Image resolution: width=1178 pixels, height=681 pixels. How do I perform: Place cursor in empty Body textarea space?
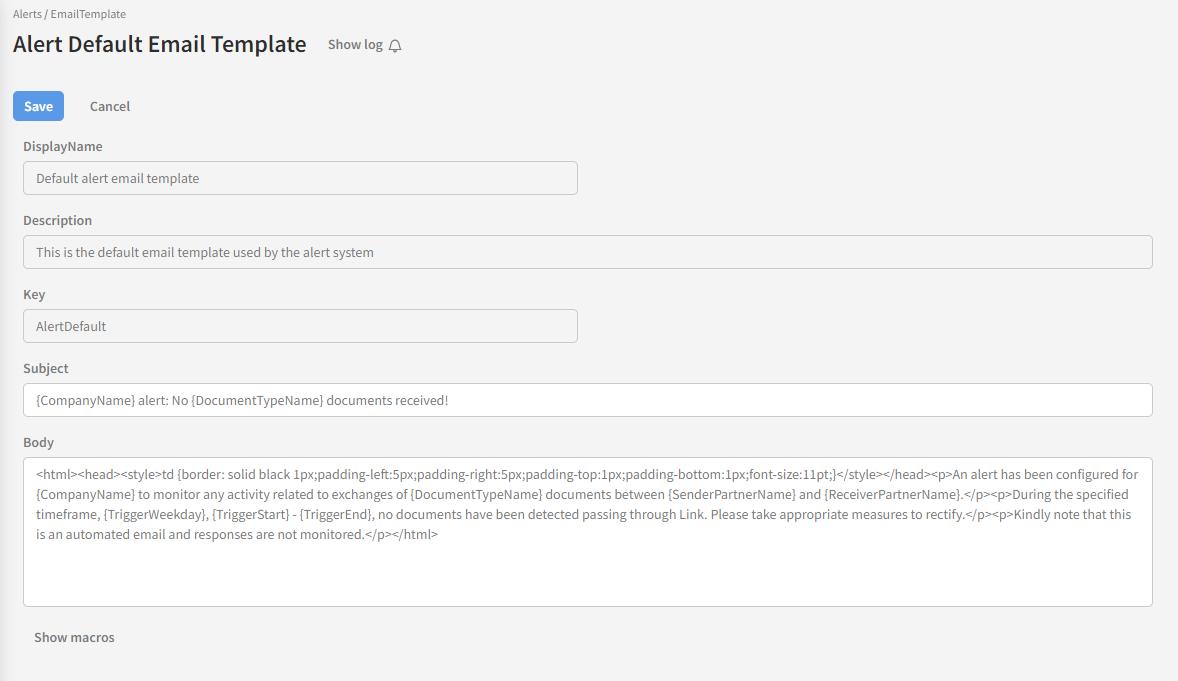pyautogui.click(x=587, y=575)
